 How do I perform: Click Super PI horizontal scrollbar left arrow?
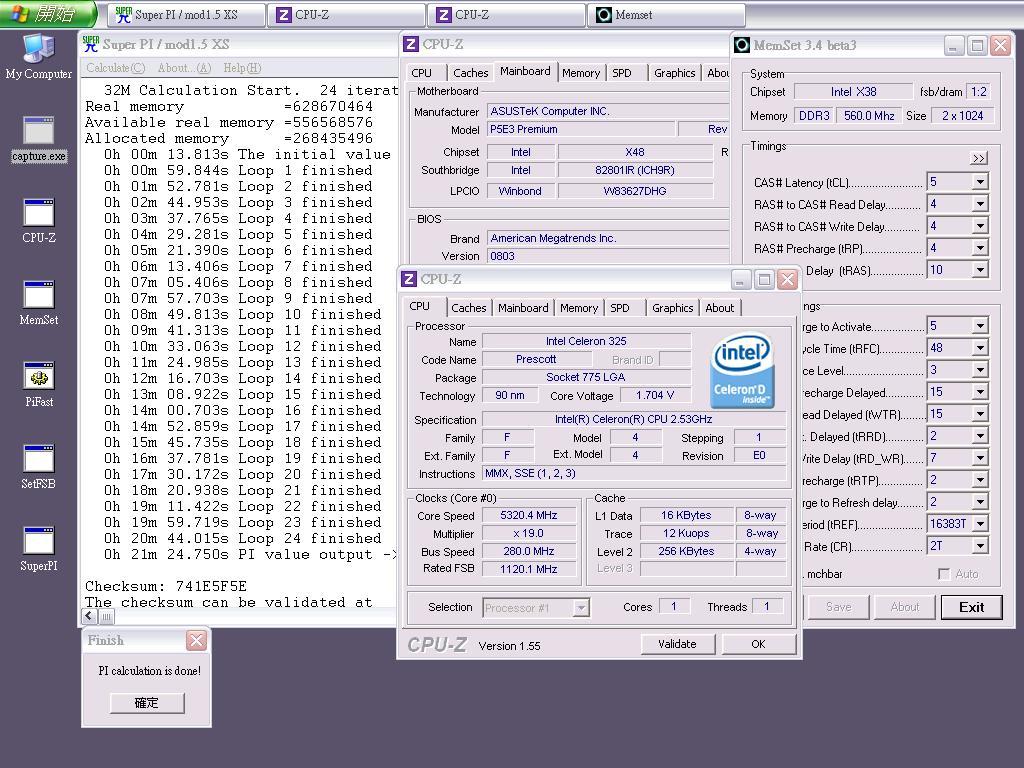[x=89, y=615]
